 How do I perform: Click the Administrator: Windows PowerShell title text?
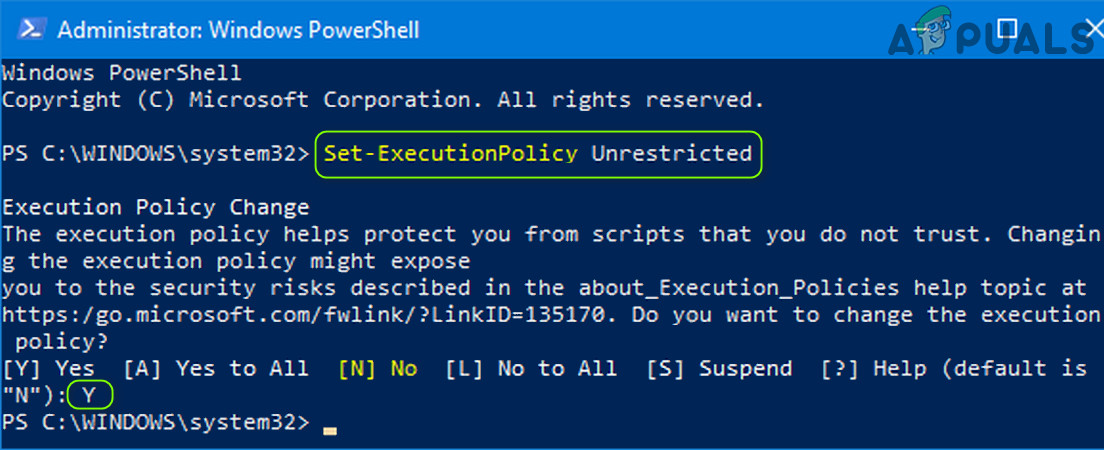238,29
